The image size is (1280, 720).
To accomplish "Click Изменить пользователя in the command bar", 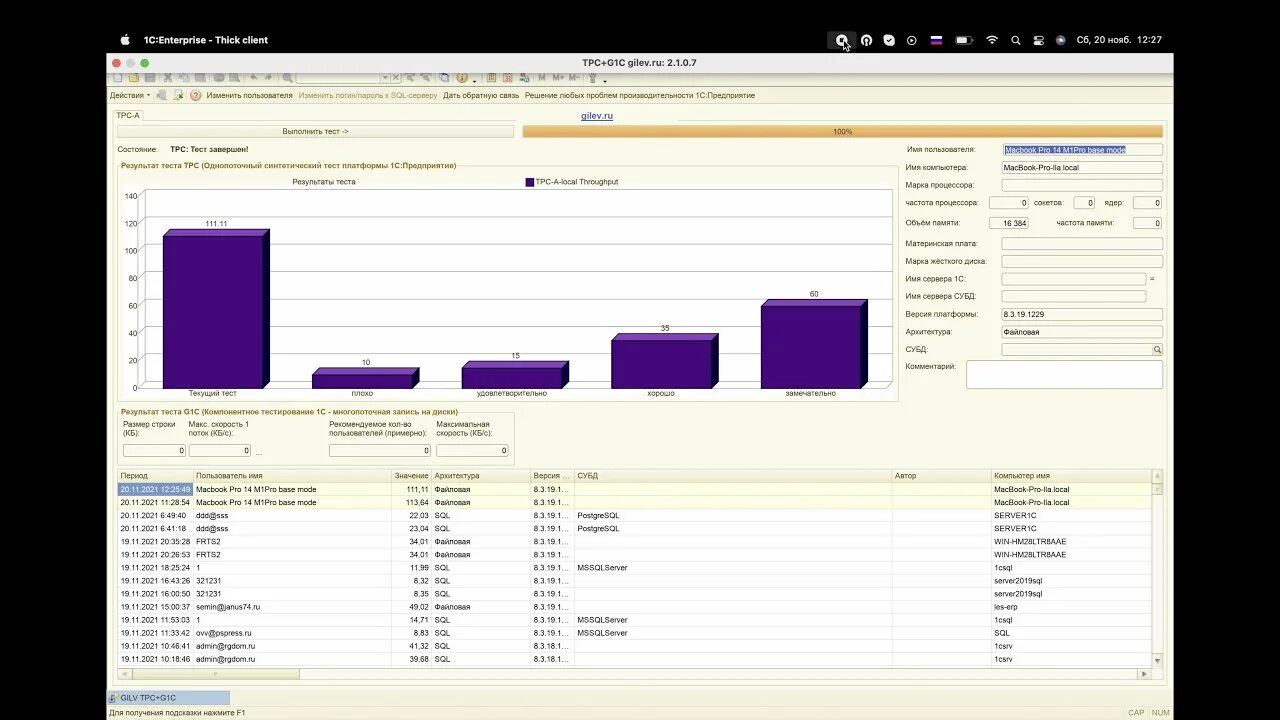I will pos(249,95).
